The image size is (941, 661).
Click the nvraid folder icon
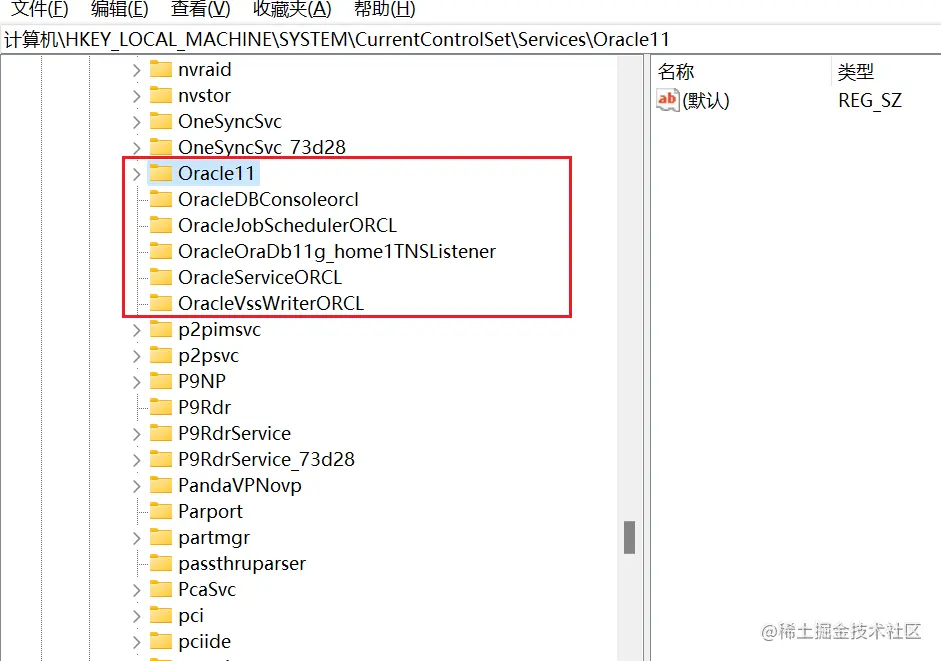[160, 69]
